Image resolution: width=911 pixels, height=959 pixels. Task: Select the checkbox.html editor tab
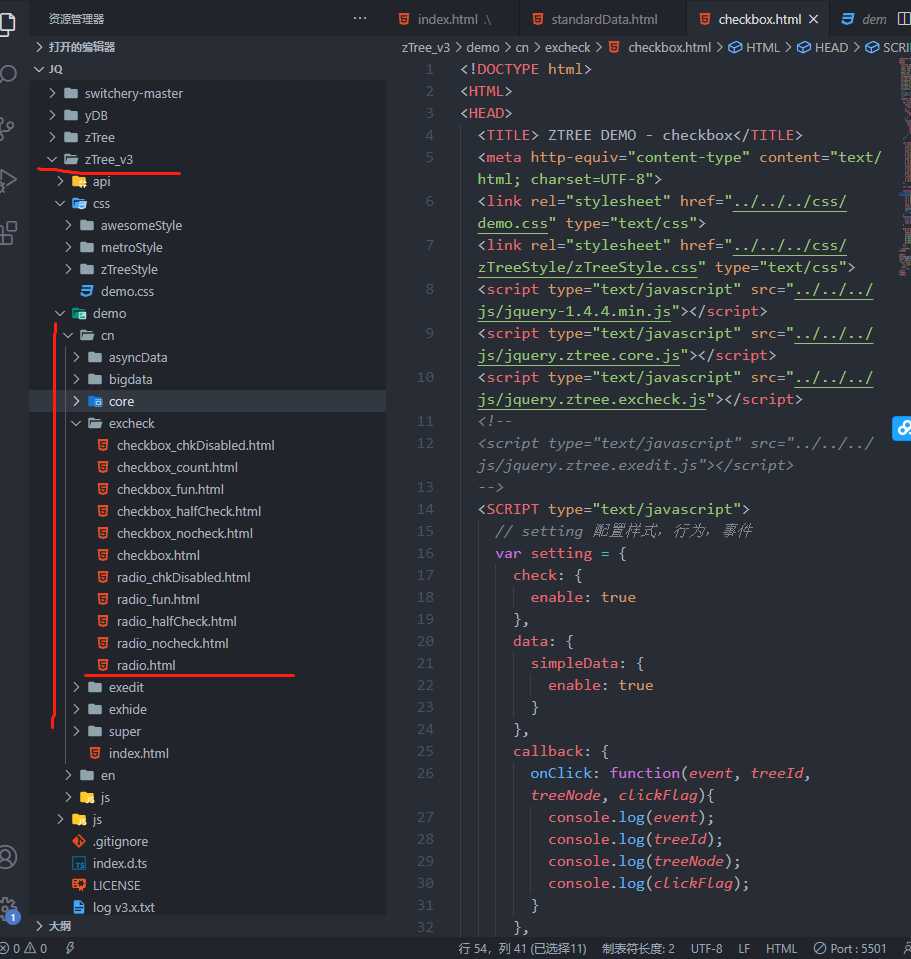(x=759, y=19)
